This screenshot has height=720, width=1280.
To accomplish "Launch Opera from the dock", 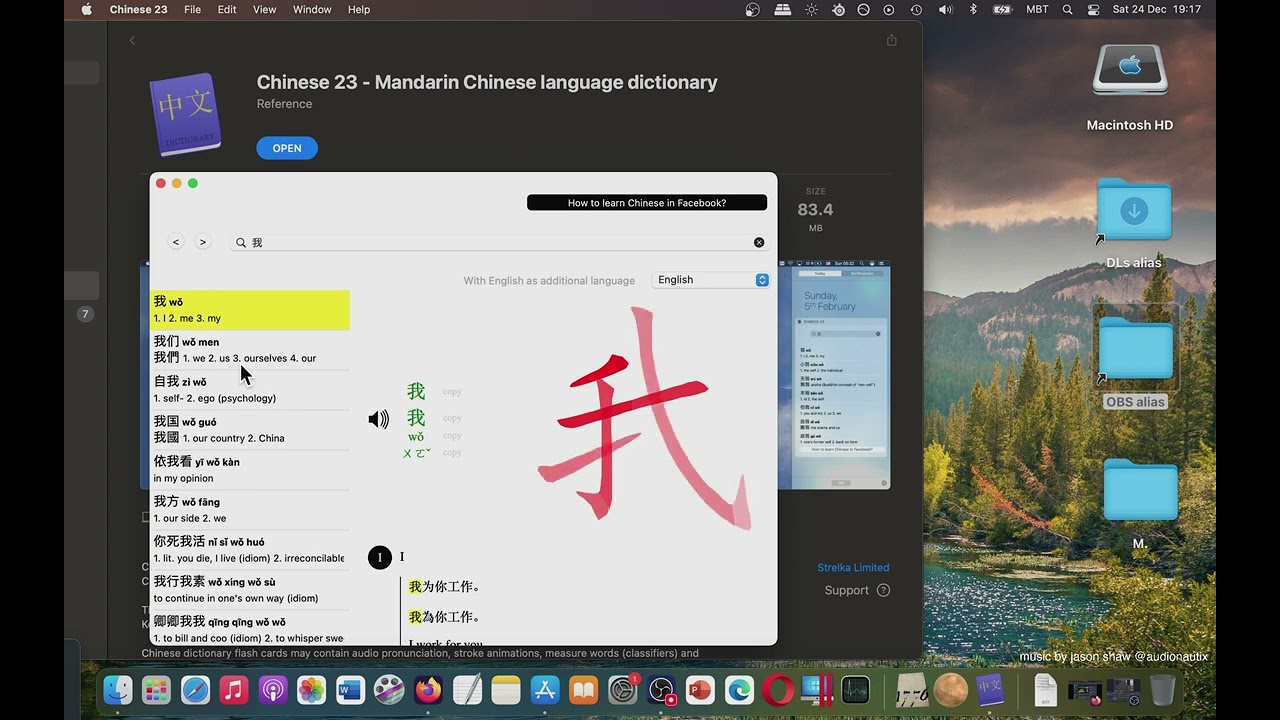I will click(778, 690).
